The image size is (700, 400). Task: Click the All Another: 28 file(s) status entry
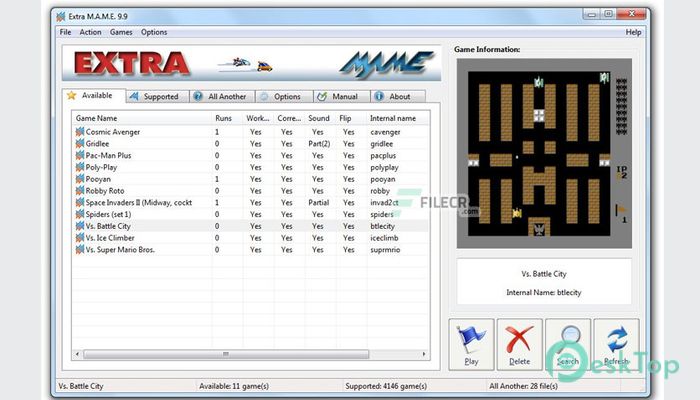523,386
